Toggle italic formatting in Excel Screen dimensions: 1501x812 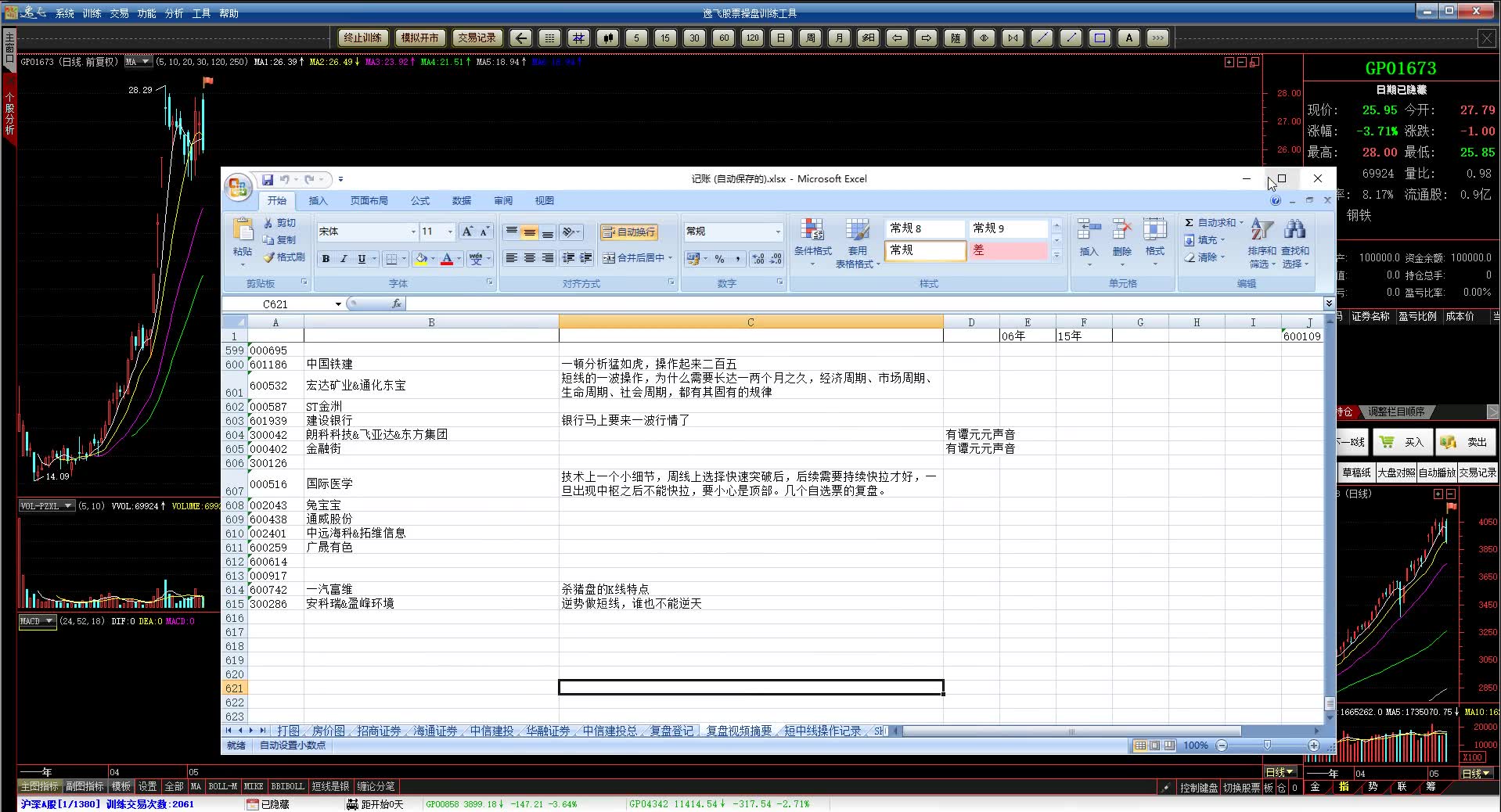click(344, 259)
